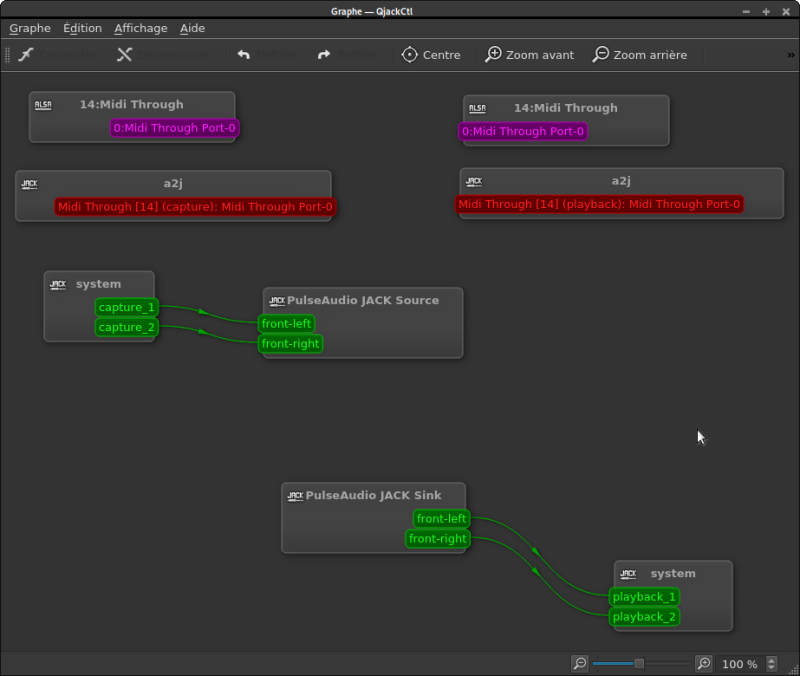
Task: Expand the toolbar overflow chevron
Action: (x=790, y=55)
